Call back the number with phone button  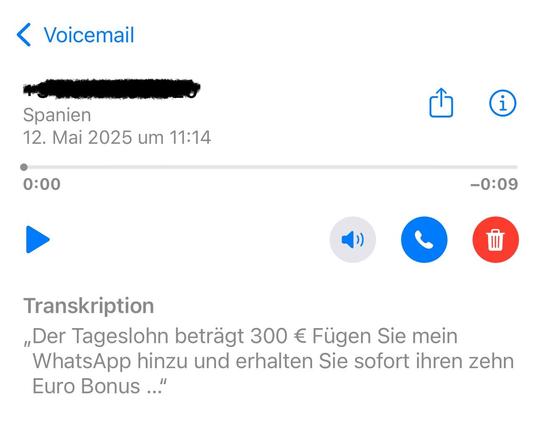point(424,240)
